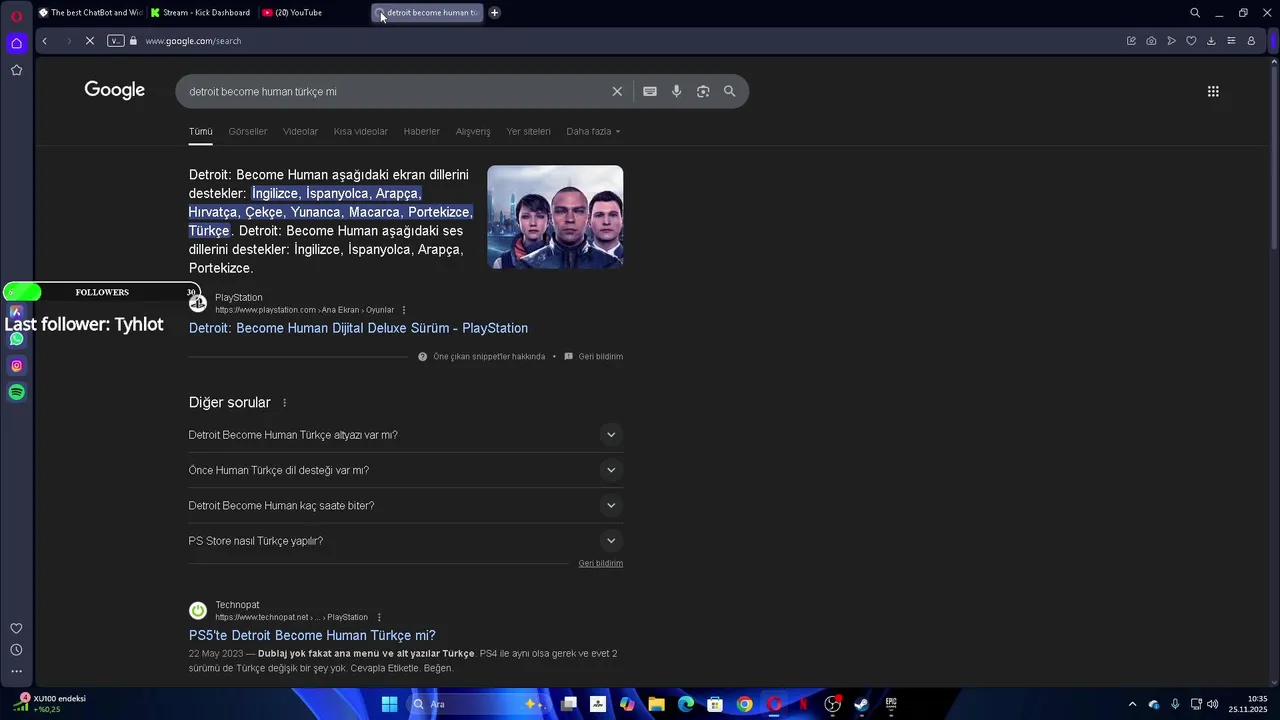Viewport: 1280px width, 720px height.
Task: Switch to the 'Yer siteleri' tab
Action: (528, 131)
